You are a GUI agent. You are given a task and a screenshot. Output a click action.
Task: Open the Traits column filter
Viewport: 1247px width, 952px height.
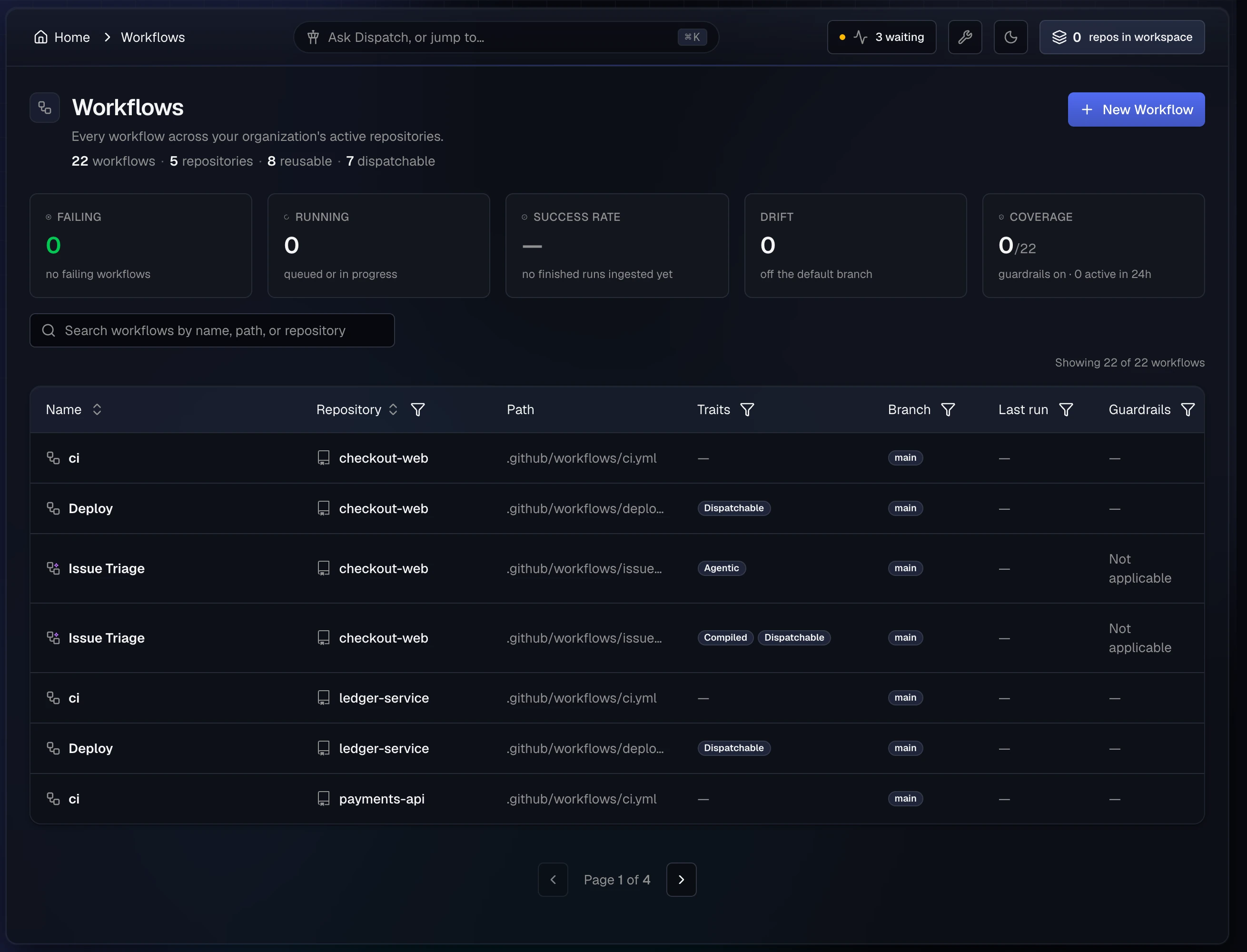[747, 410]
